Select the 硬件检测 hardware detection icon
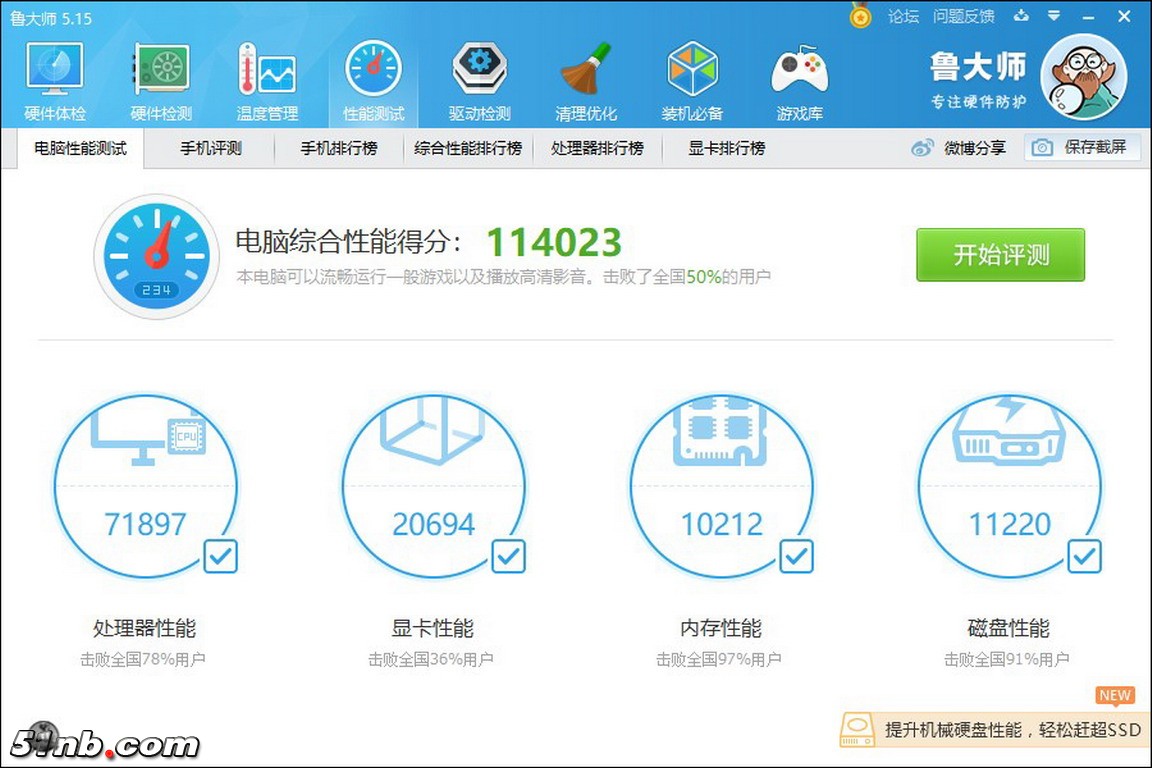Viewport: 1152px width, 768px height. [159, 75]
